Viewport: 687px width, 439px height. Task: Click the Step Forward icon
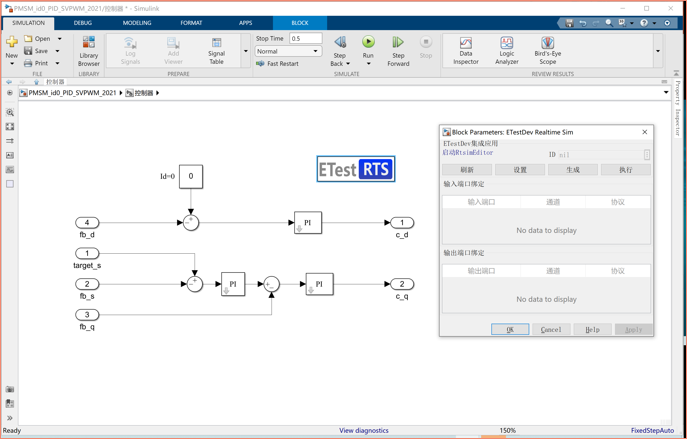coord(398,43)
